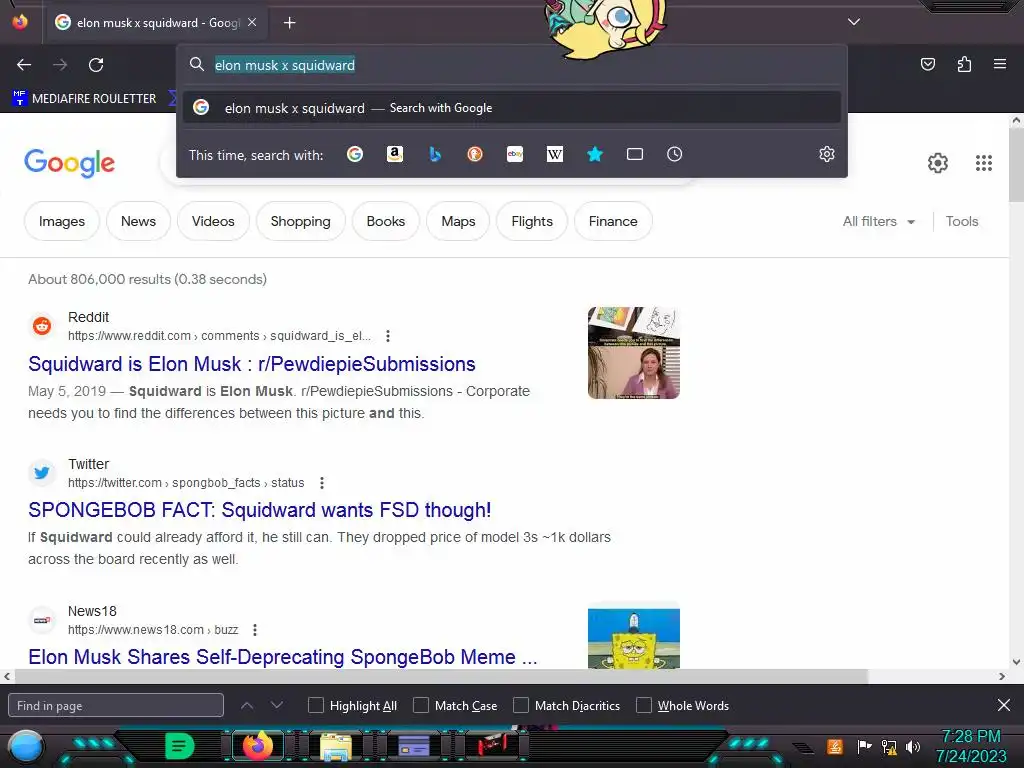The width and height of the screenshot is (1024, 768).
Task: Jump to previous find match arrow
Action: 247,705
